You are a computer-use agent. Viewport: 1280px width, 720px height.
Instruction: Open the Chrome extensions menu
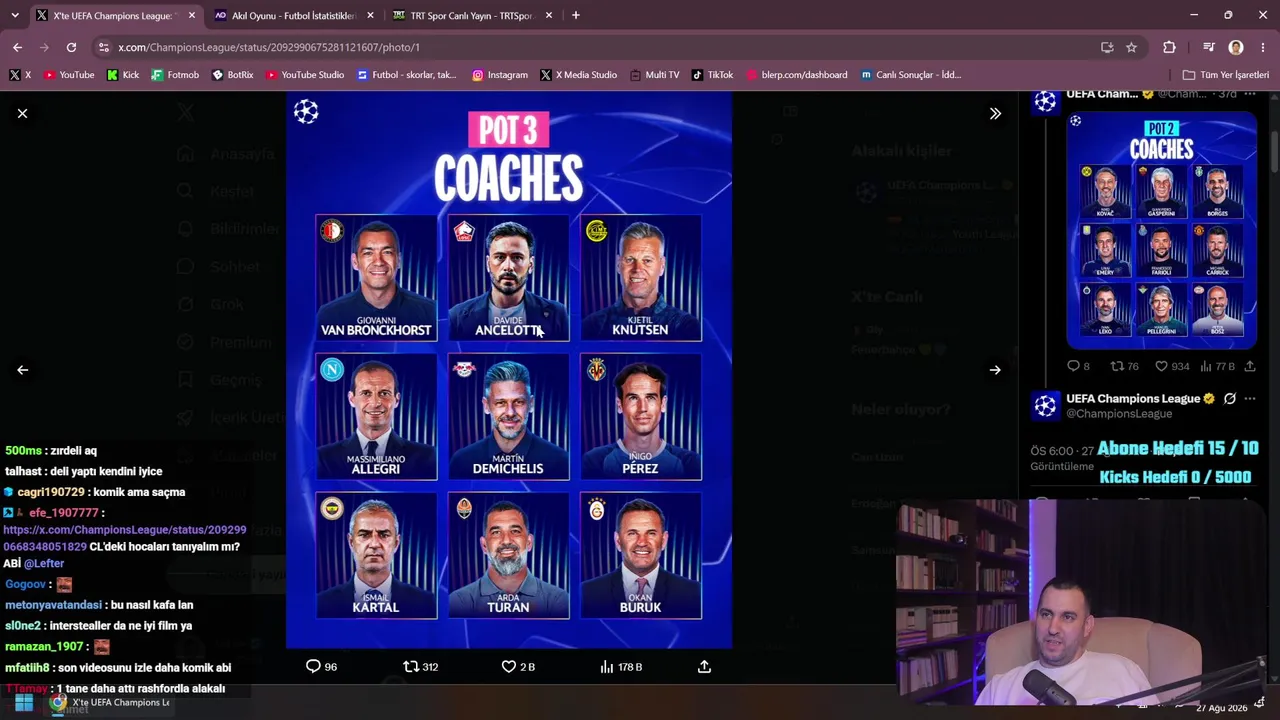(x=1169, y=47)
